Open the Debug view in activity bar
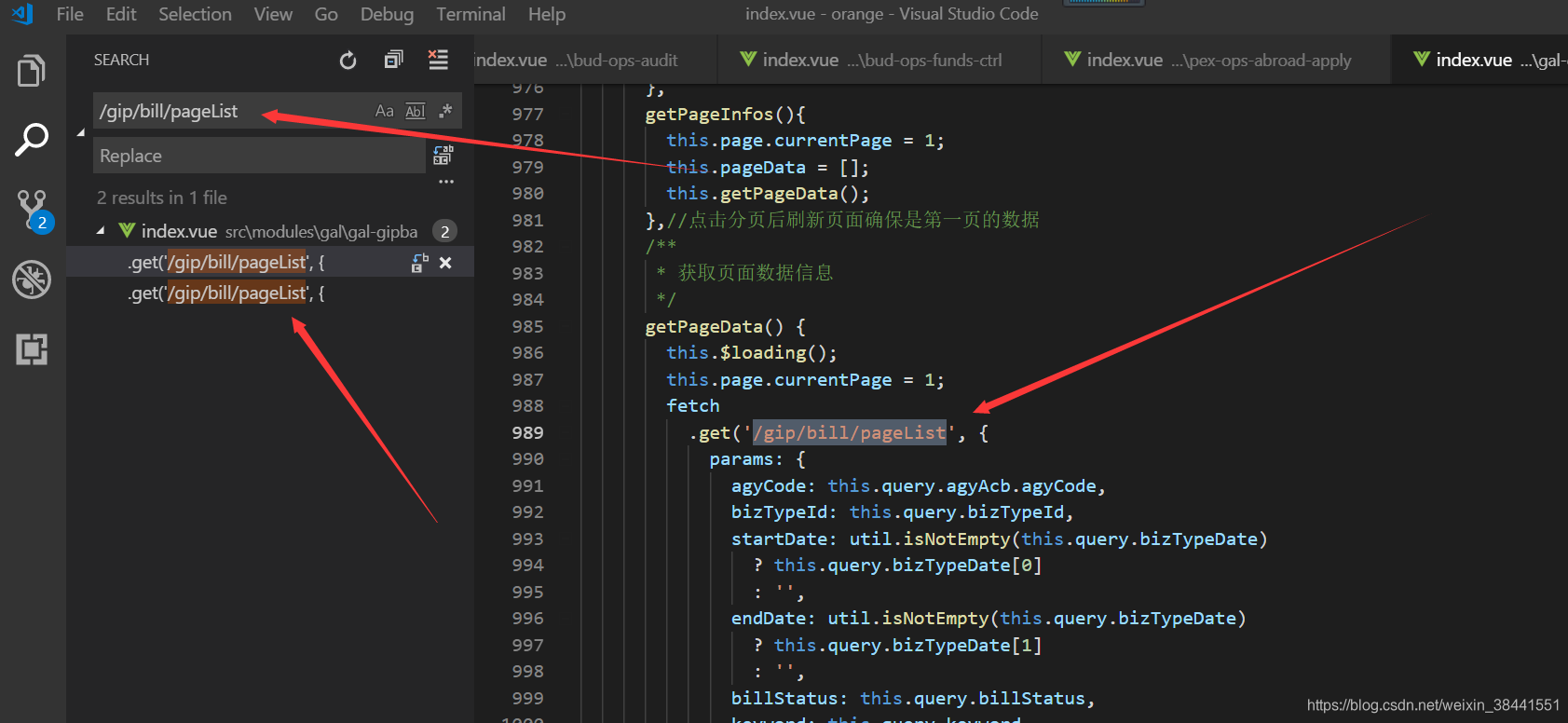The image size is (1568, 723). coord(32,280)
